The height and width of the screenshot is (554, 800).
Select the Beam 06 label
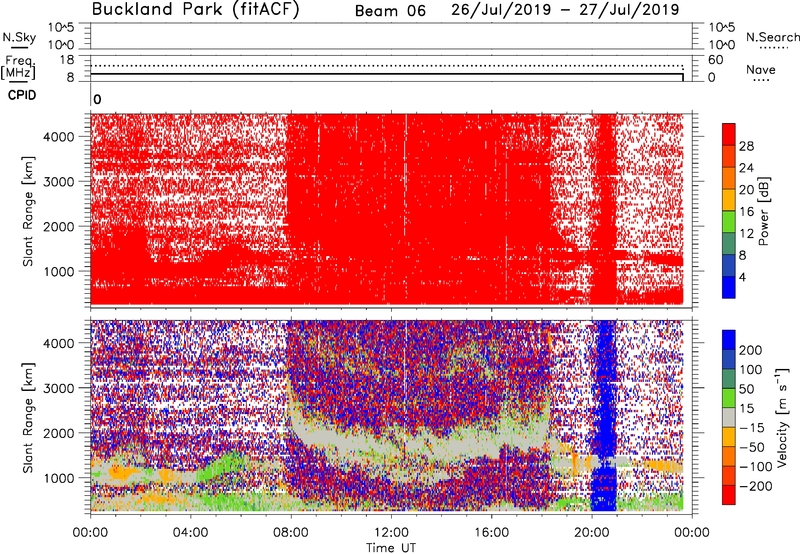click(x=390, y=11)
